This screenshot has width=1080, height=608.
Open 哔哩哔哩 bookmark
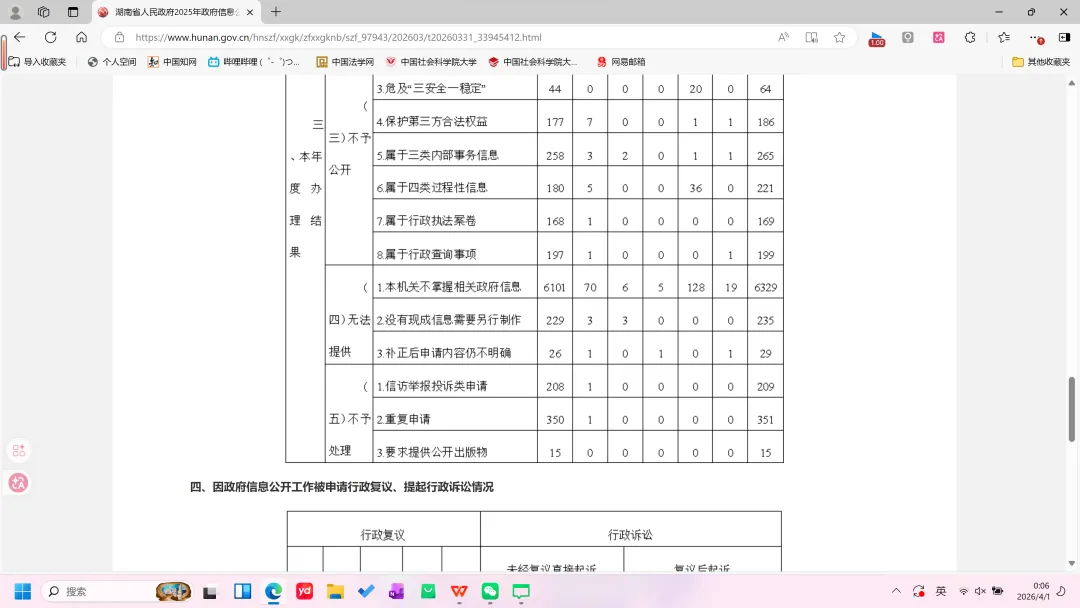tap(254, 61)
